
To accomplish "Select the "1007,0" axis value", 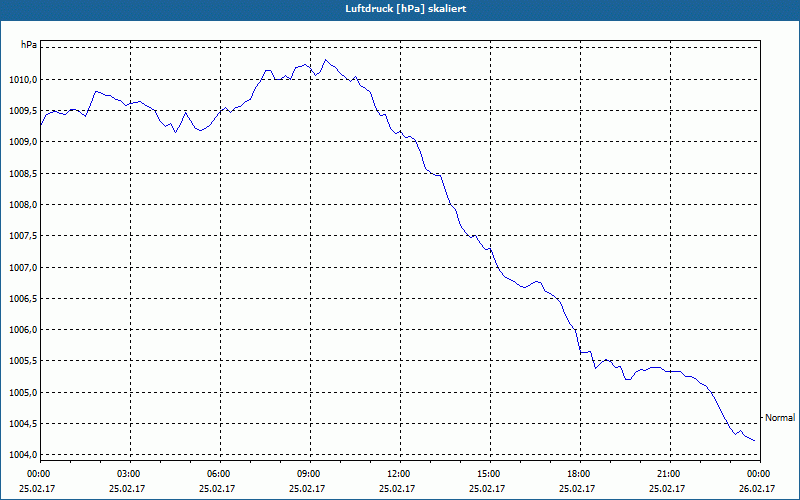I will (22, 267).
